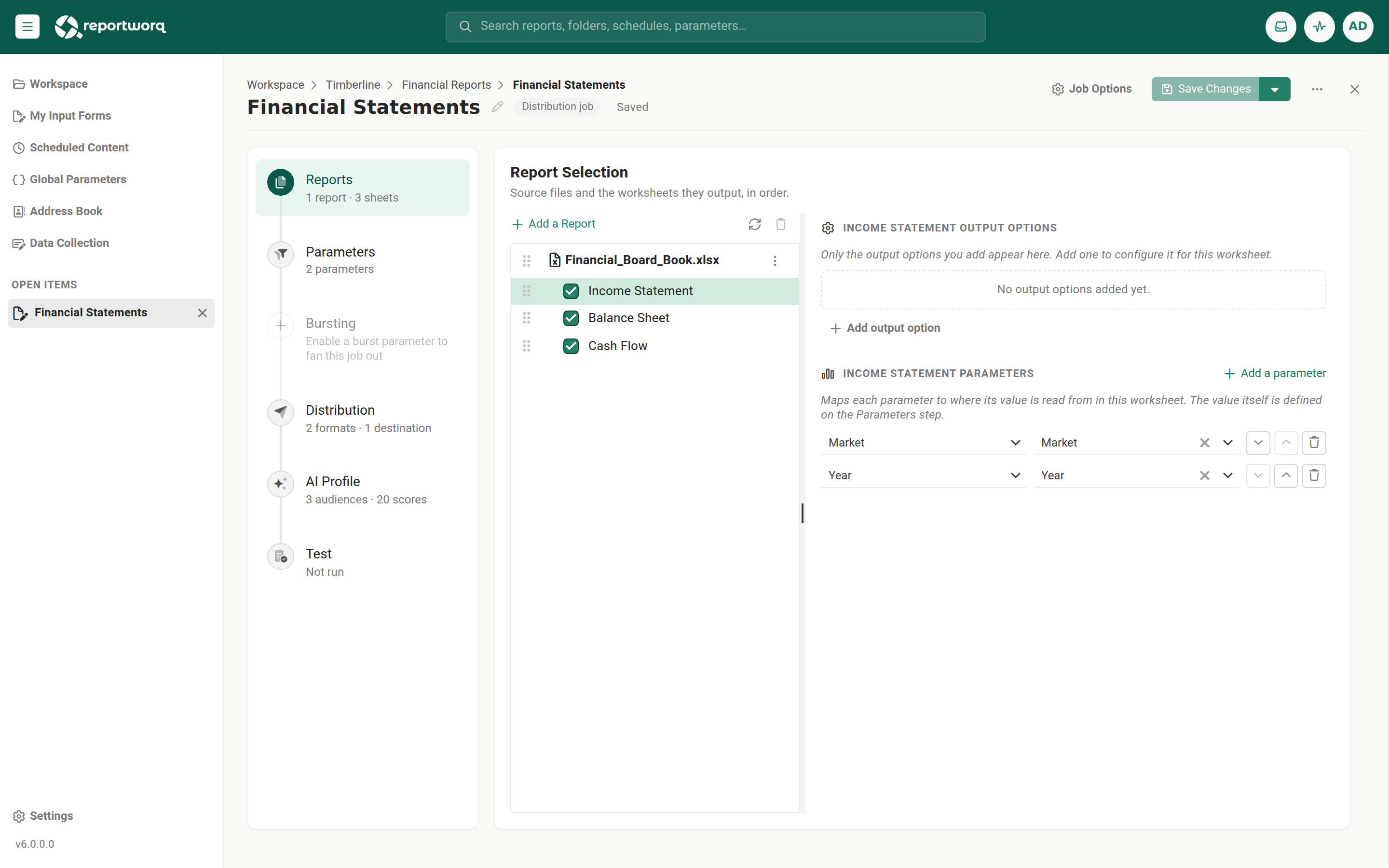Click drag handle beside Cash Flow
Viewport: 1389px width, 868px height.
[526, 346]
